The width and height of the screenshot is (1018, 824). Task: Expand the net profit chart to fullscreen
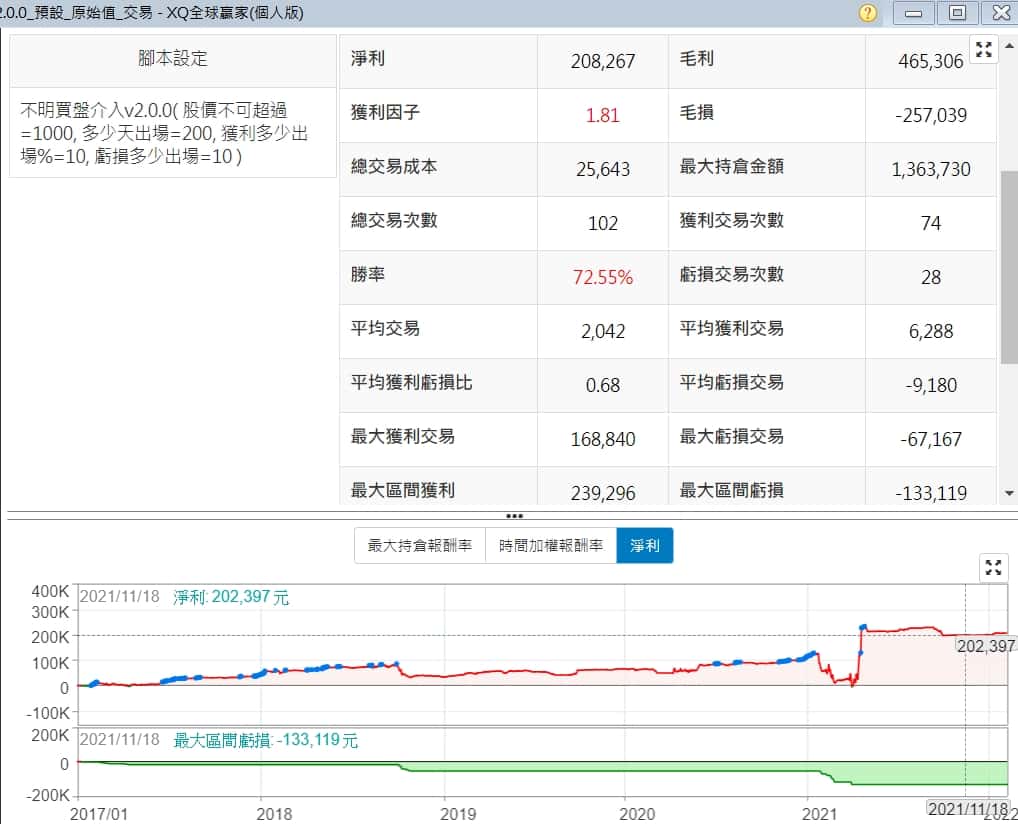(992, 568)
